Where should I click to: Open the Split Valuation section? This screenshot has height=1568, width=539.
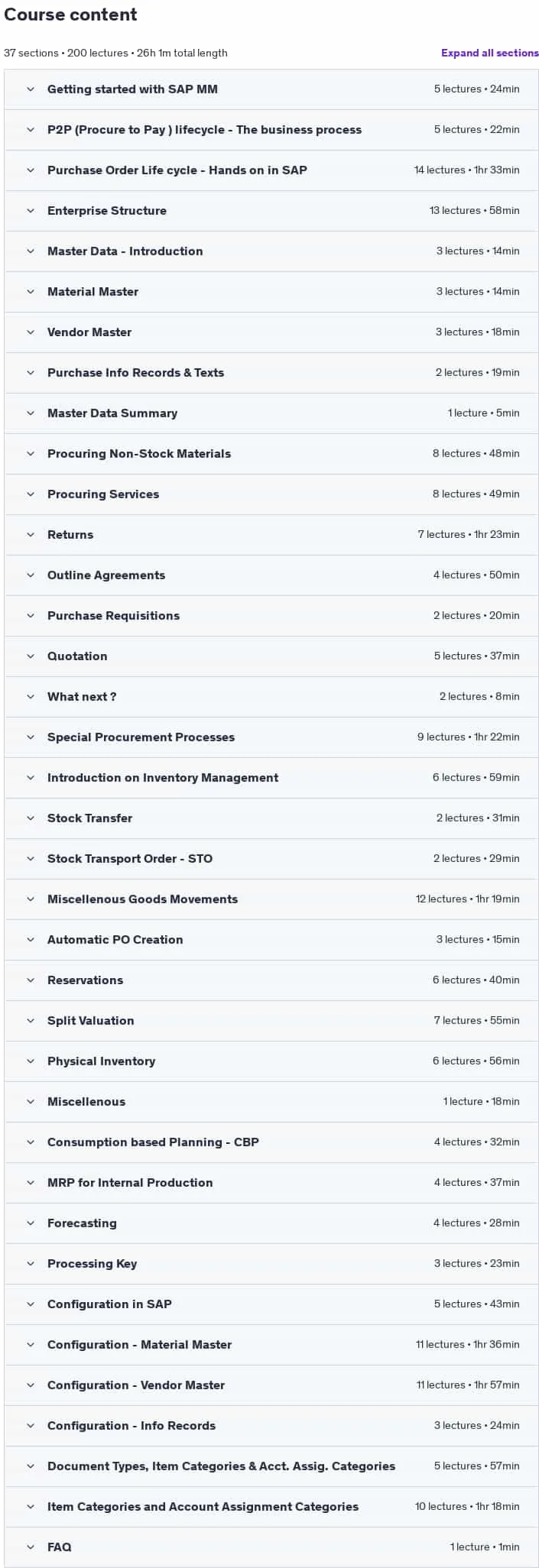pos(271,1021)
